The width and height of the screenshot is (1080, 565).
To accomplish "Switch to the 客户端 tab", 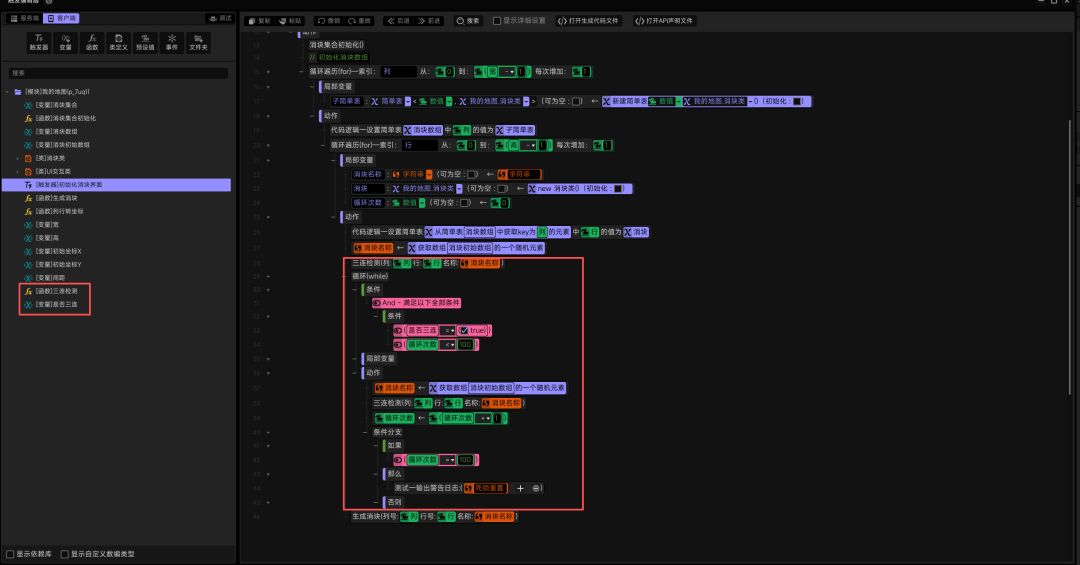I will [x=61, y=19].
